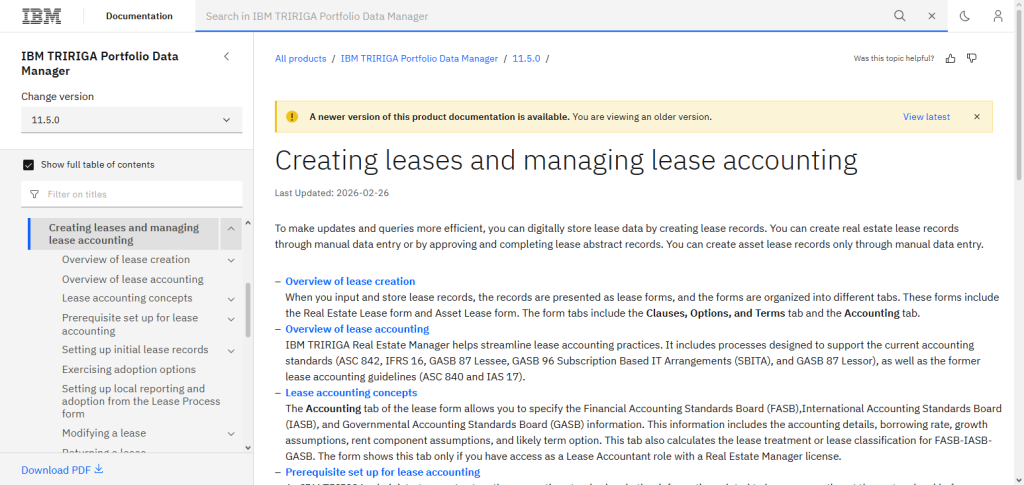
Task: Click the 11.5.0 breadcrumb link
Action: (x=526, y=59)
